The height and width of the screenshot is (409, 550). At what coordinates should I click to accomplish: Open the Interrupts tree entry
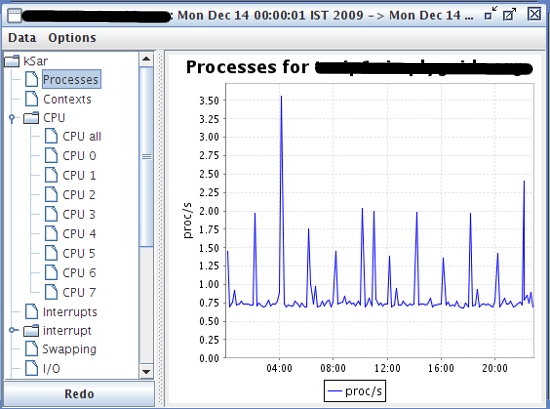click(x=70, y=311)
